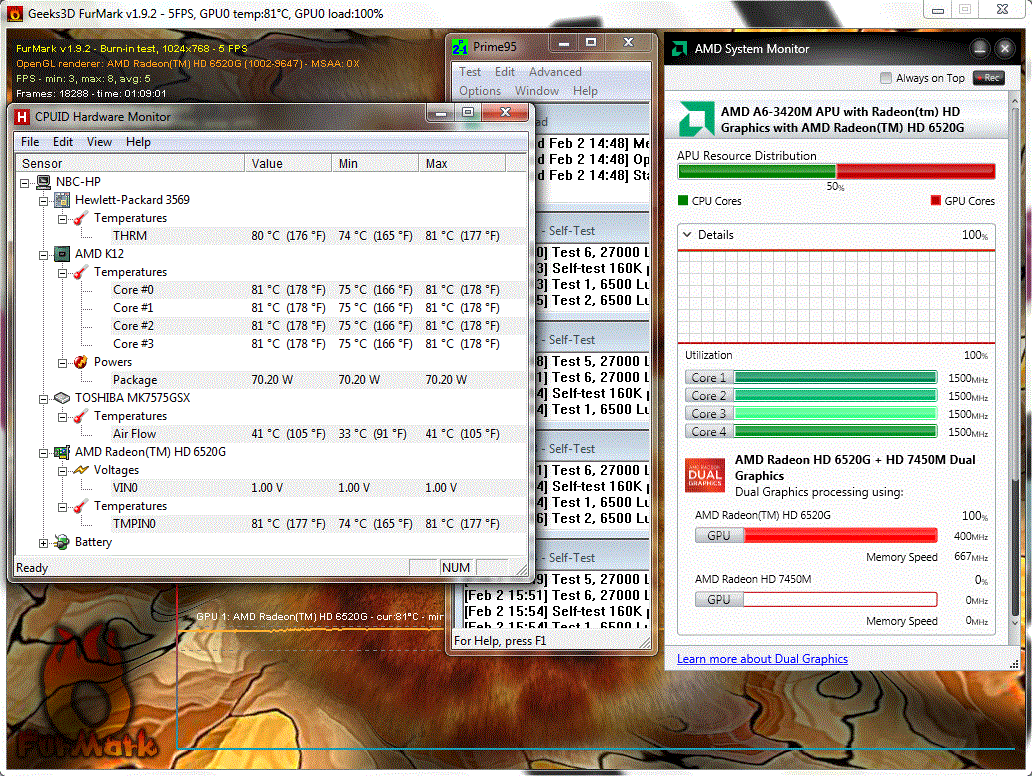Toggle the Core 1 utilization button

click(x=709, y=377)
